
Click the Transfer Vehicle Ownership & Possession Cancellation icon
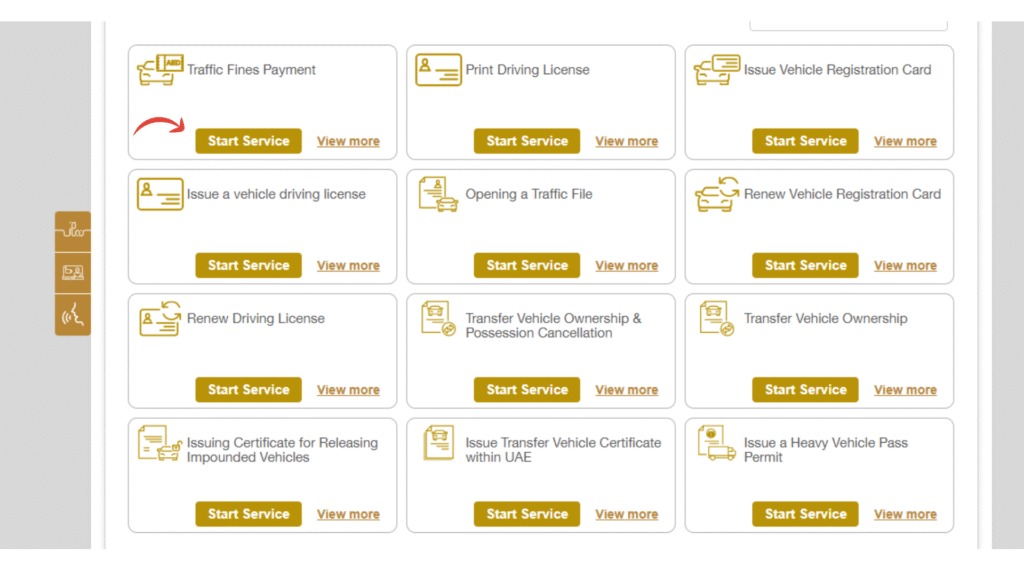click(x=438, y=318)
